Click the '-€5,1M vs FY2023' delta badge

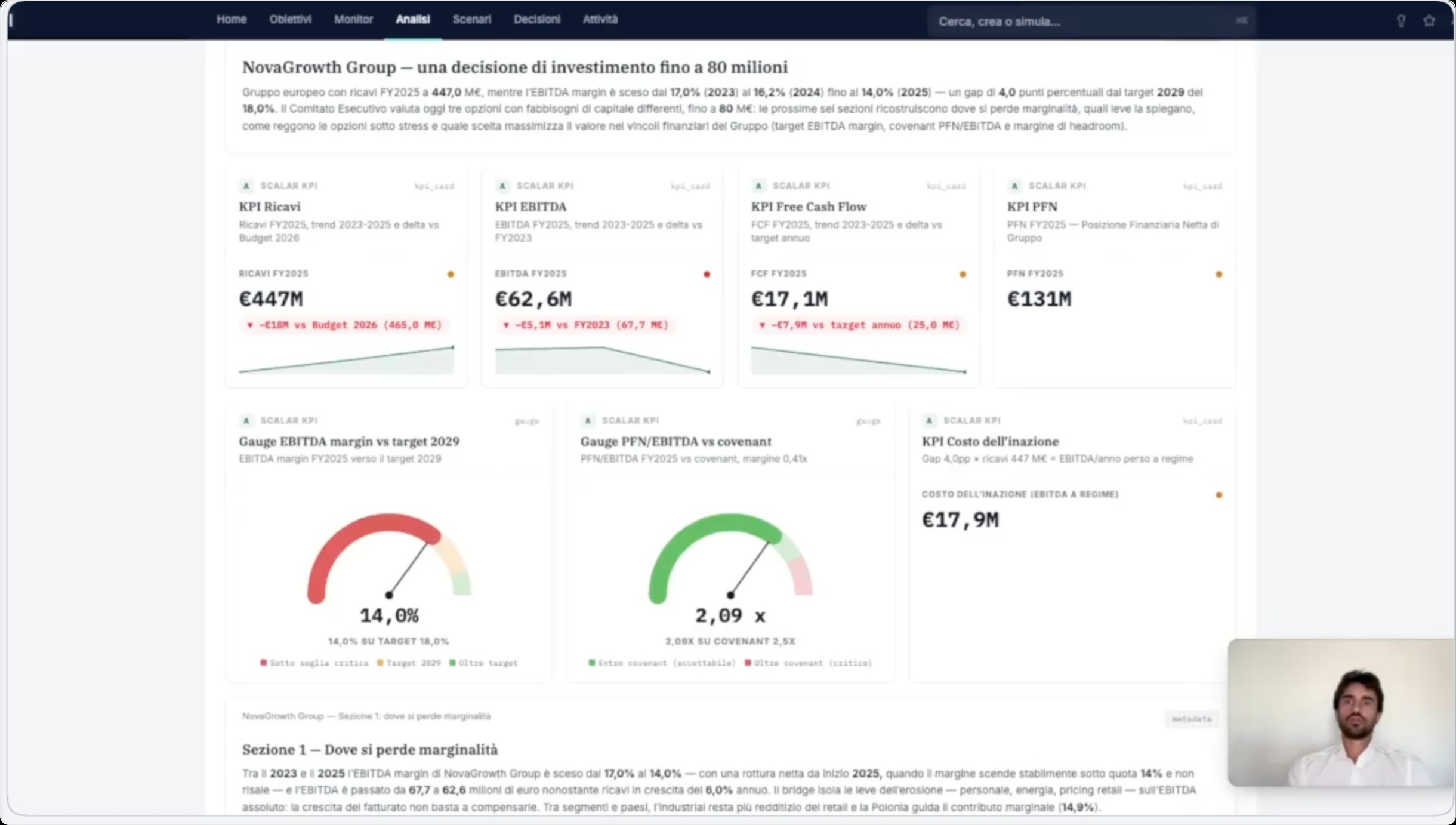pyautogui.click(x=585, y=325)
